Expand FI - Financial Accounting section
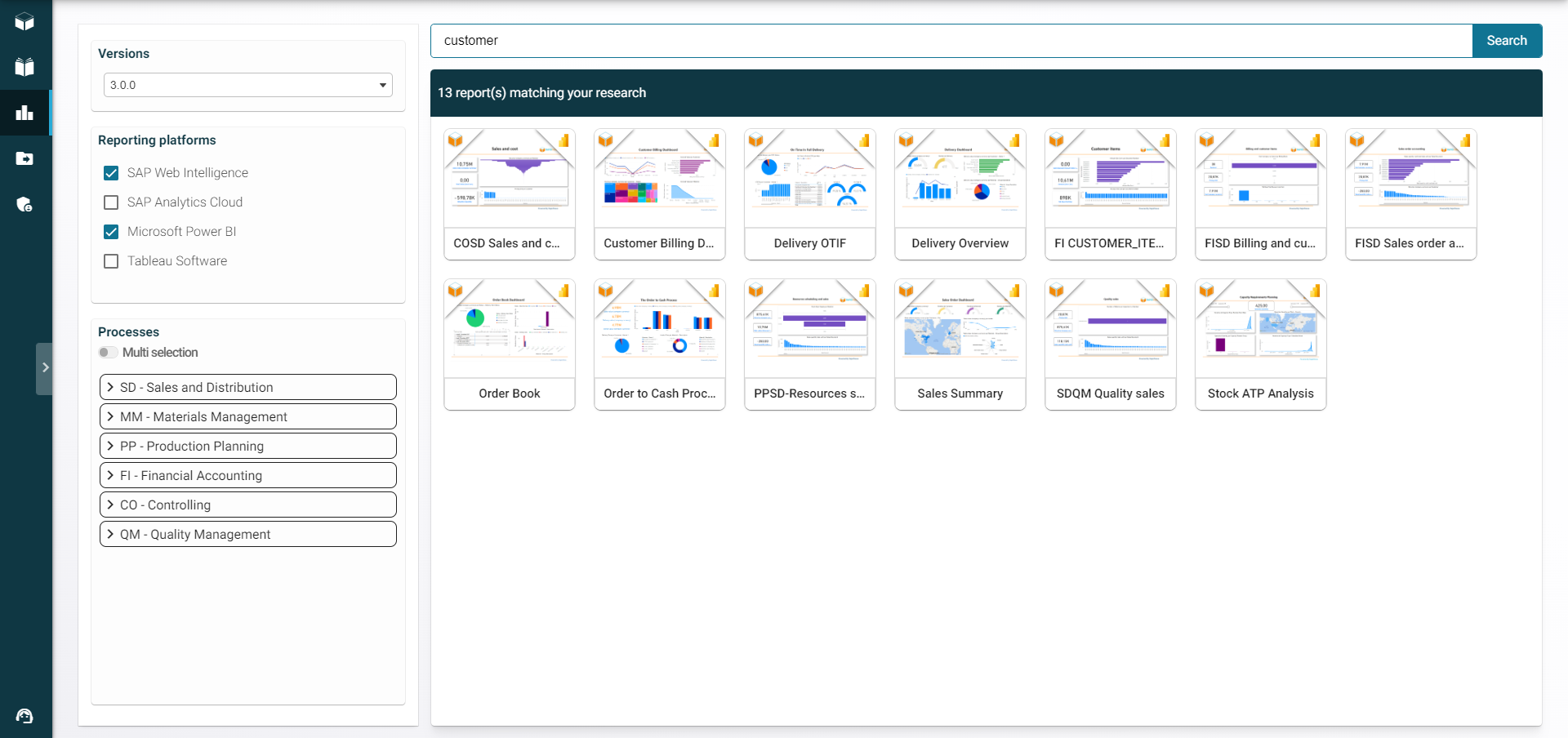The height and width of the screenshot is (738, 1568). 247,475
